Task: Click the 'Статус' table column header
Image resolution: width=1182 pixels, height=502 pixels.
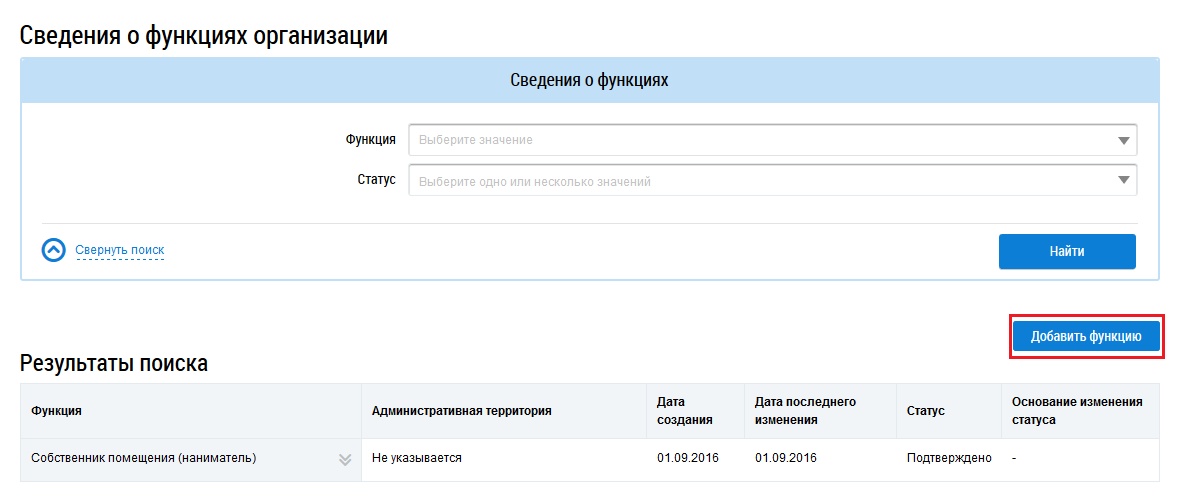Action: tap(925, 411)
